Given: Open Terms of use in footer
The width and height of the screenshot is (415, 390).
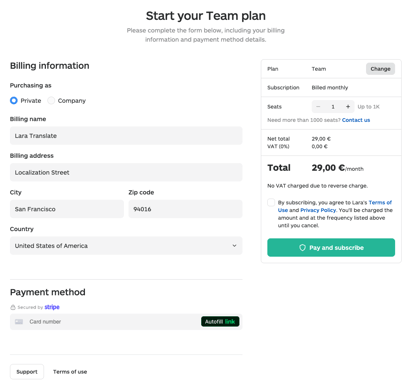Looking at the screenshot, I should pyautogui.click(x=70, y=372).
